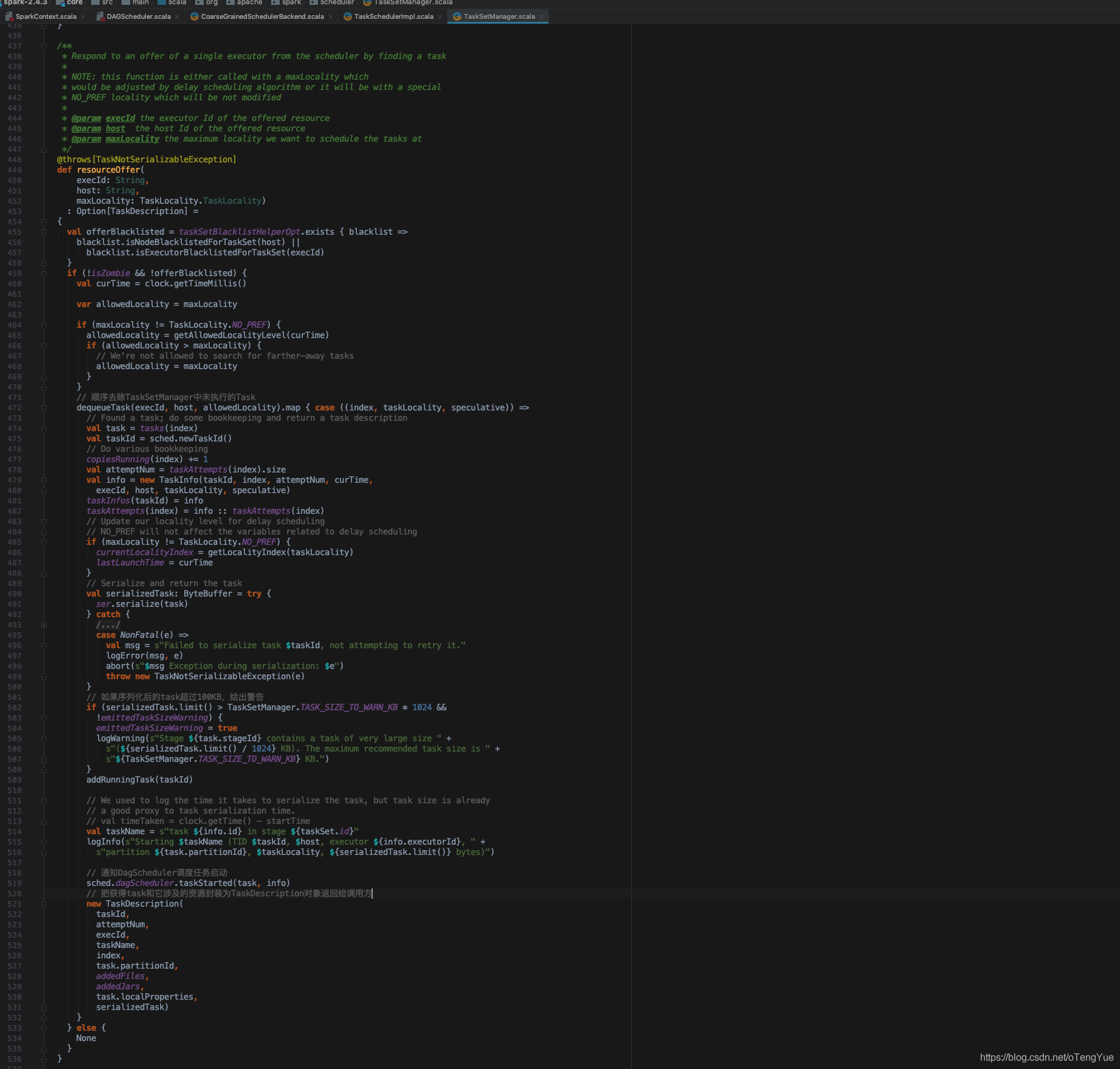This screenshot has width=1120, height=1069.
Task: Open the CoarseGrainedSchedulerBackend.scala tab
Action: tap(262, 16)
